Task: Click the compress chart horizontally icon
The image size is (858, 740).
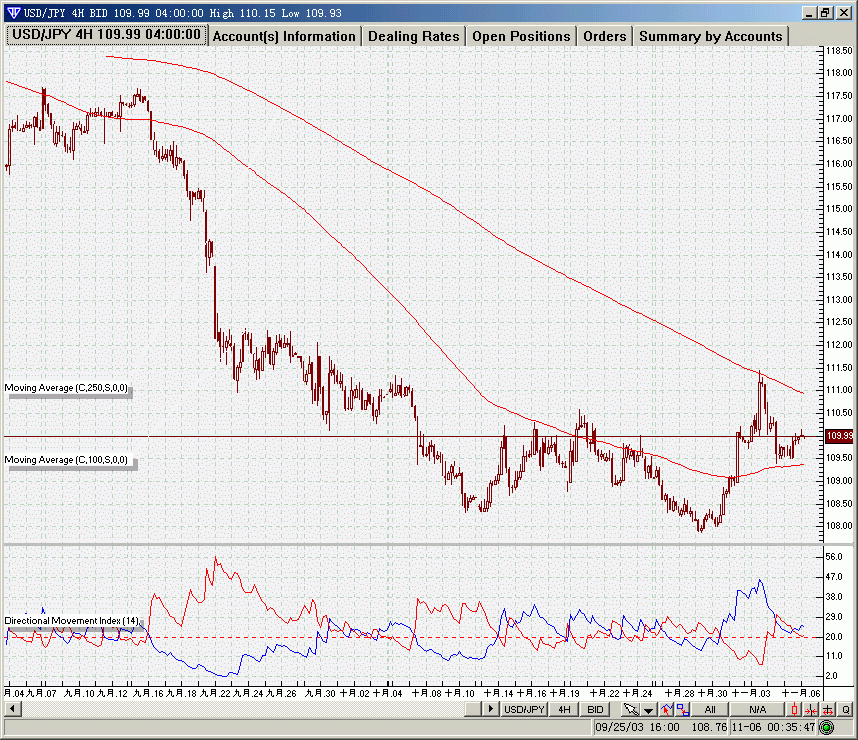Action: pos(811,710)
